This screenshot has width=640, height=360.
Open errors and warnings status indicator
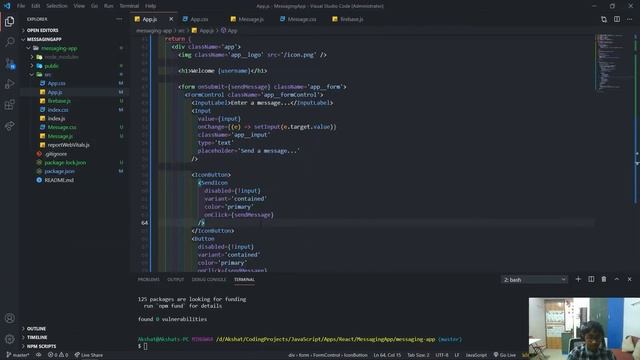pos(58,355)
